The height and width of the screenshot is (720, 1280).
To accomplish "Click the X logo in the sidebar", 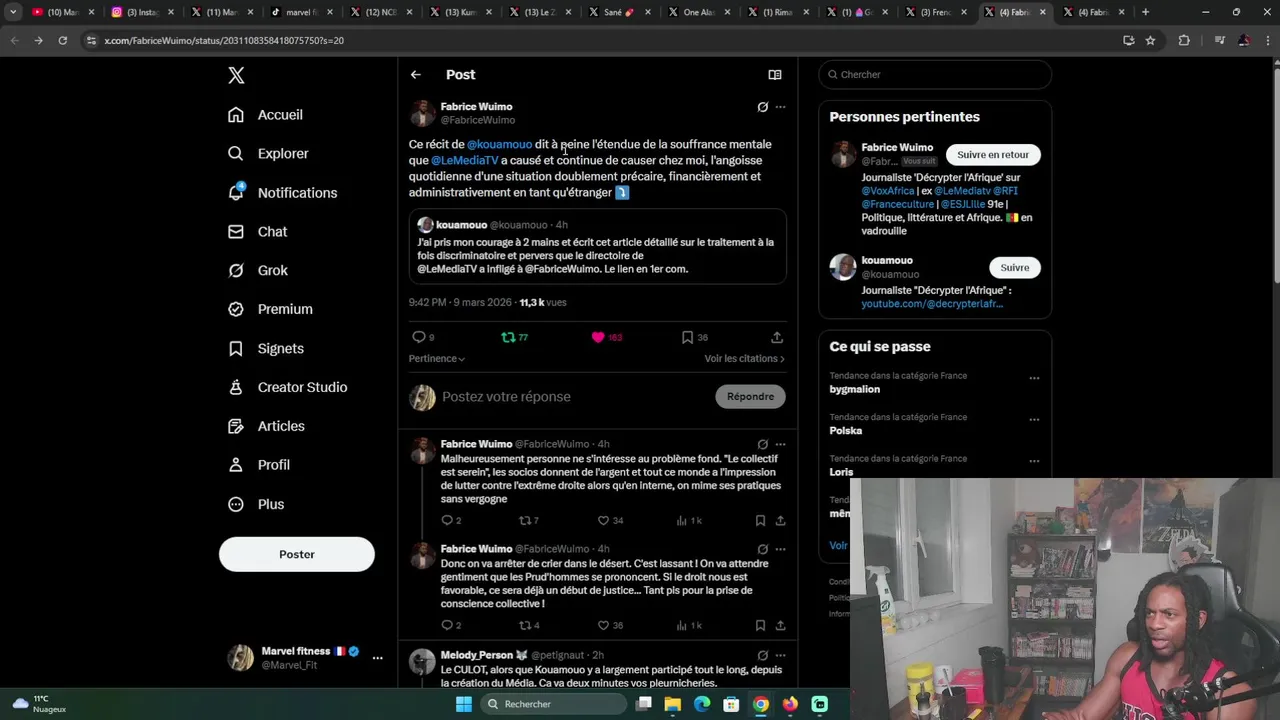I will pos(236,75).
